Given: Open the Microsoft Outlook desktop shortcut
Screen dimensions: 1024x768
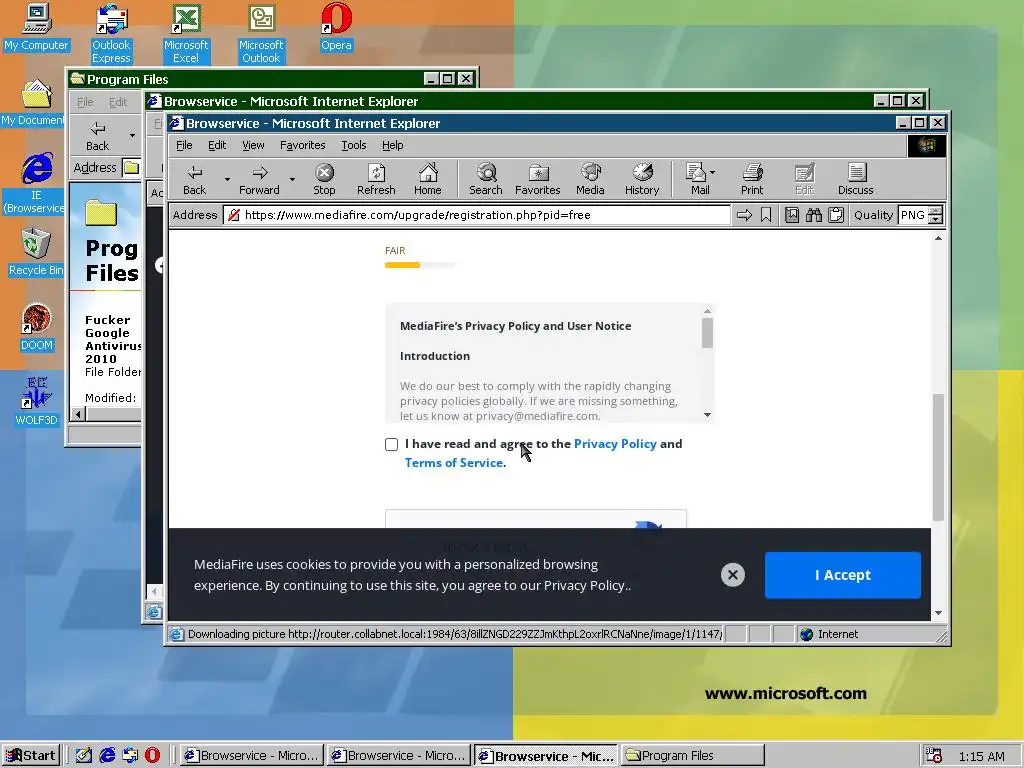Looking at the screenshot, I should pyautogui.click(x=261, y=33).
